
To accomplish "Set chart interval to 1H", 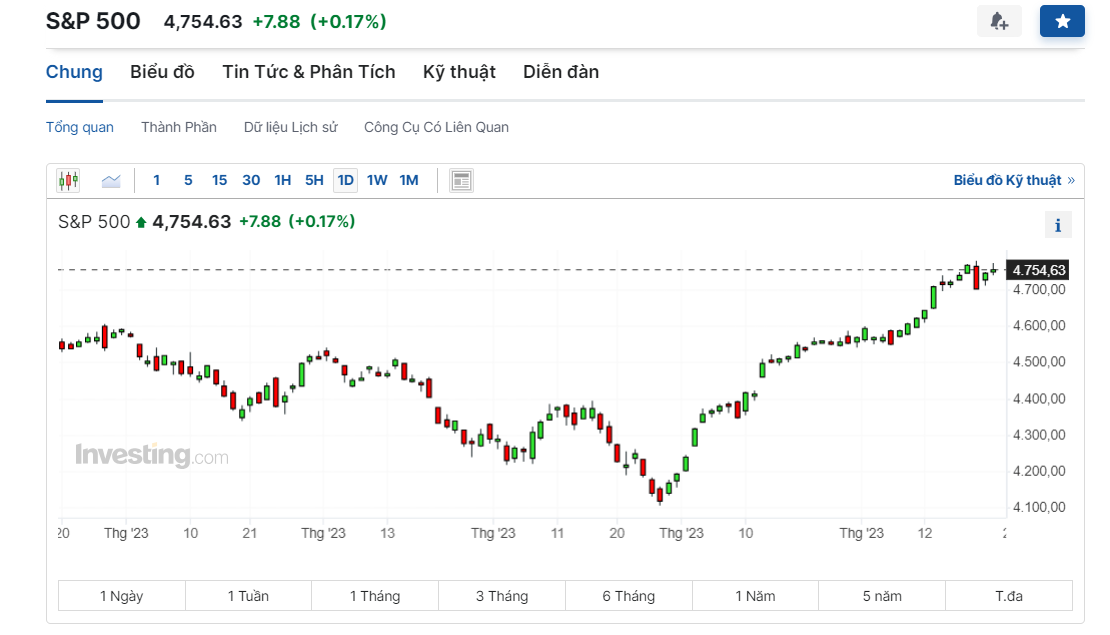I will tap(283, 181).
